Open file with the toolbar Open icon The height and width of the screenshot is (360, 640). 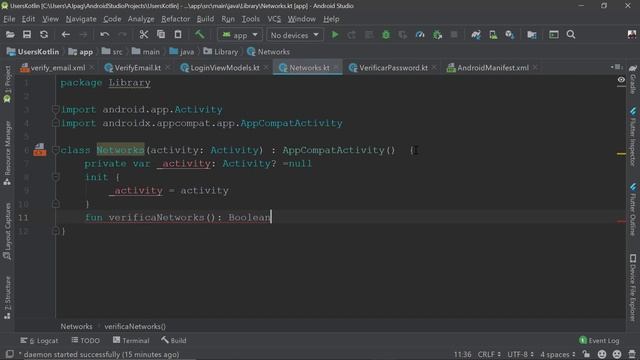coord(10,35)
